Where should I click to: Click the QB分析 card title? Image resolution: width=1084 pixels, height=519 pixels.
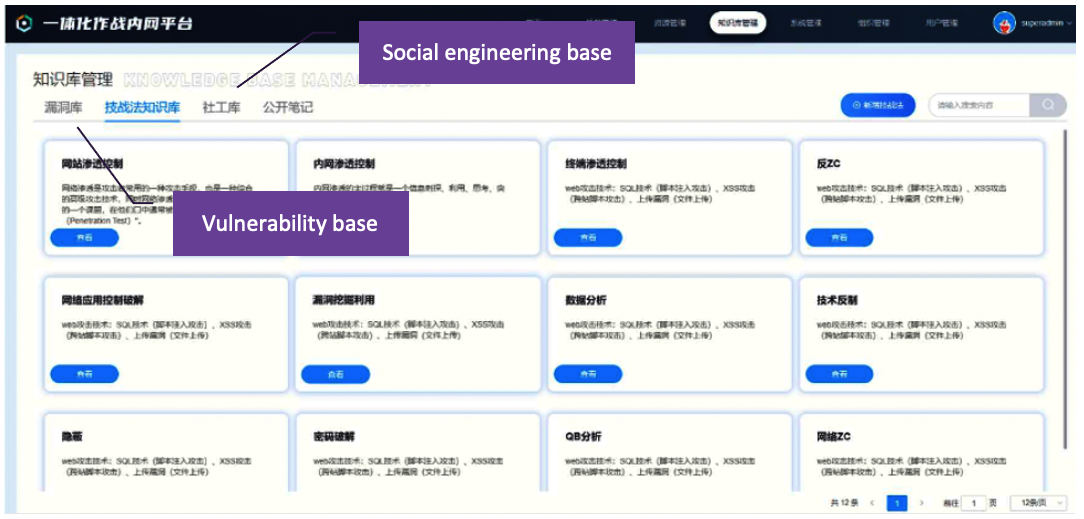[583, 437]
